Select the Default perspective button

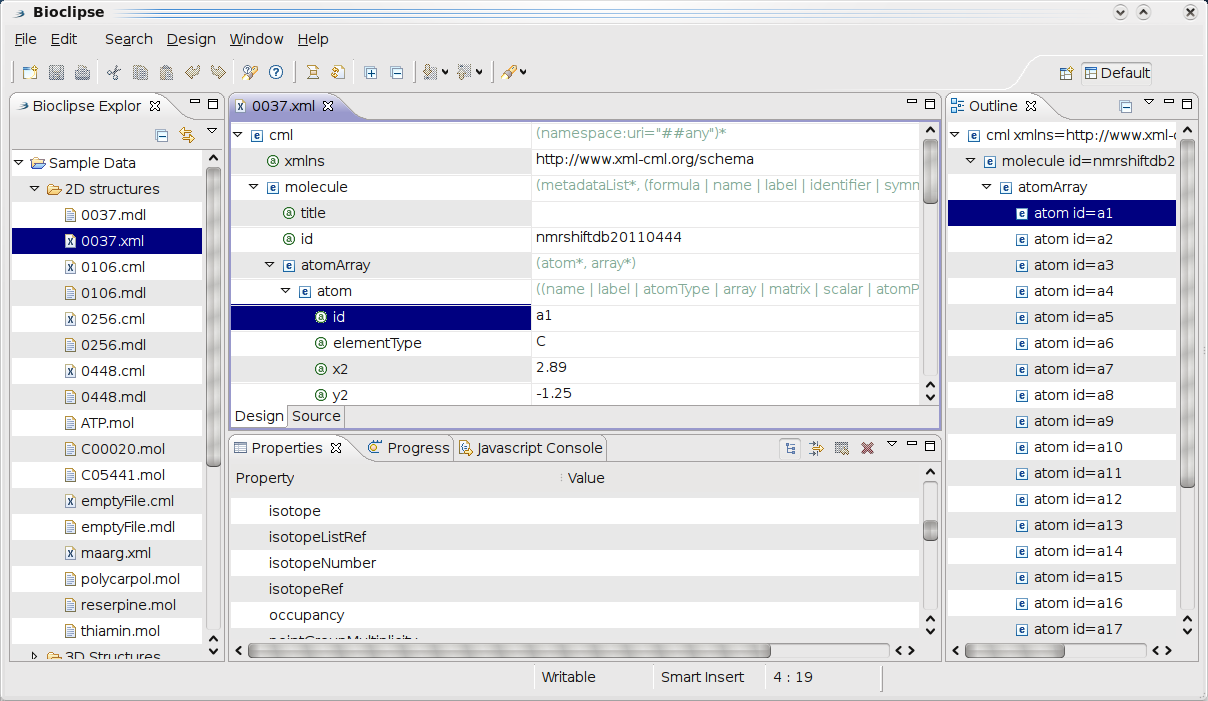[1116, 73]
